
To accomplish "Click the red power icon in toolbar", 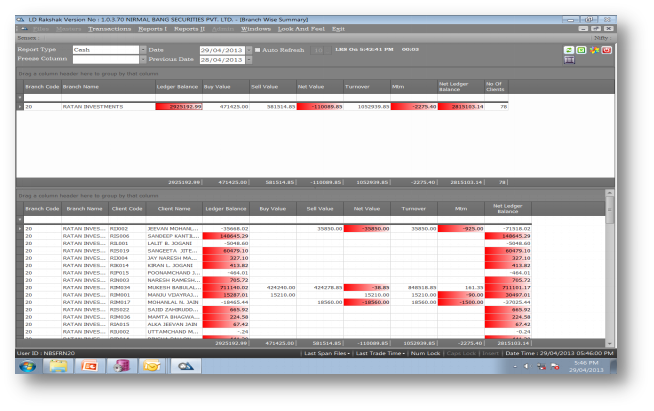I will tap(605, 49).
